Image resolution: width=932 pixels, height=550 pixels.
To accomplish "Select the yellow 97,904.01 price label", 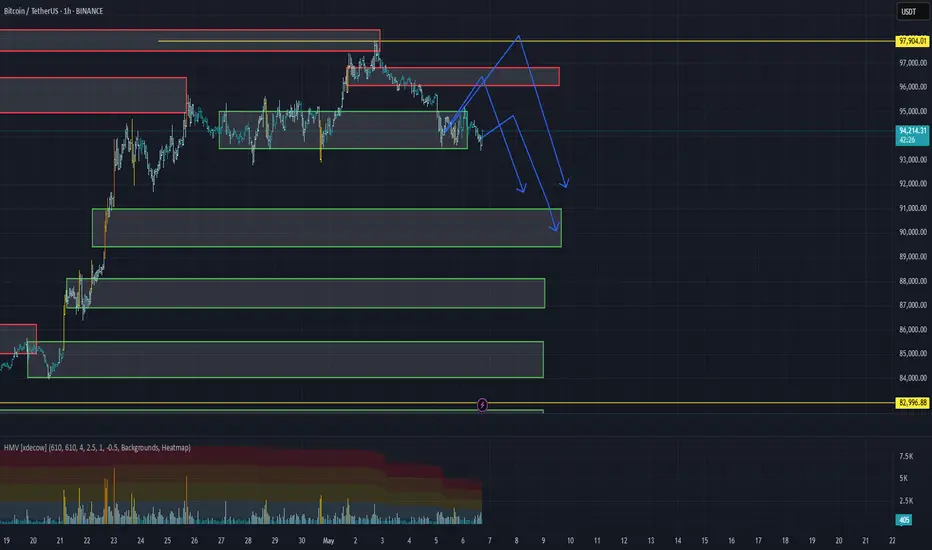I will (x=912, y=41).
